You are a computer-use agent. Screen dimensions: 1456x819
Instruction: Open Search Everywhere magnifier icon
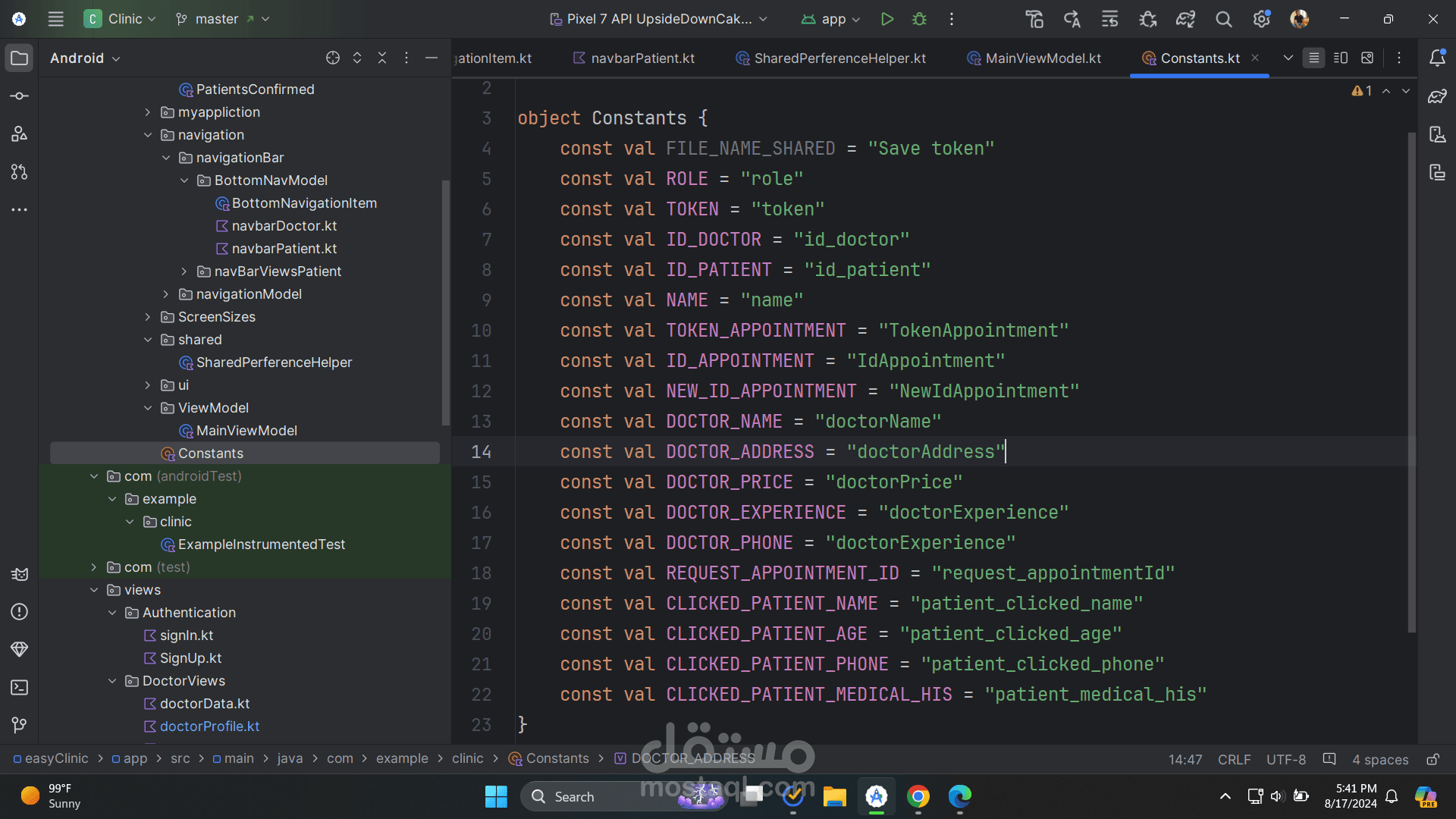click(x=1223, y=19)
